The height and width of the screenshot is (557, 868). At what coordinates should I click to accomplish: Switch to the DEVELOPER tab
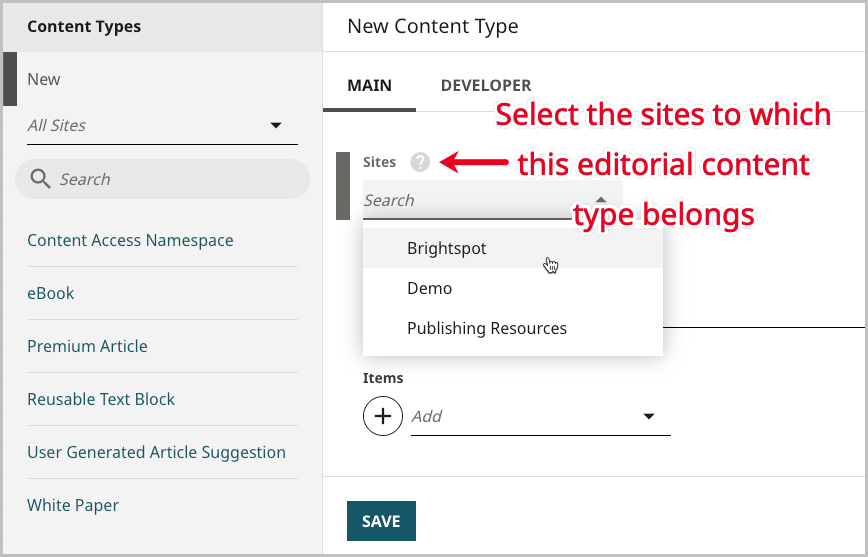coord(486,85)
